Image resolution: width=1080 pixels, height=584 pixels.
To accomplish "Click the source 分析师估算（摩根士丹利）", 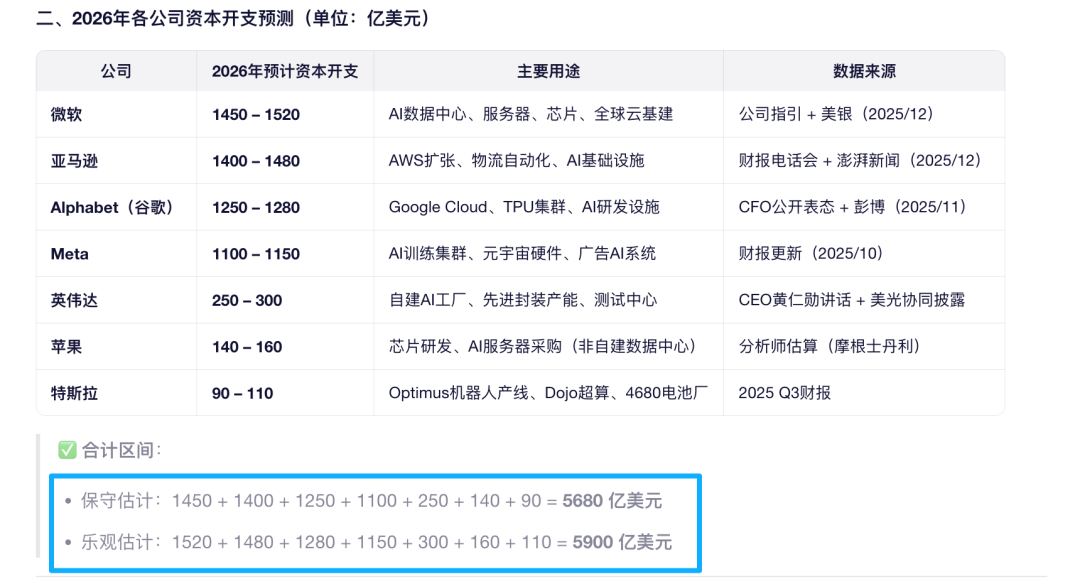I will [x=831, y=346].
